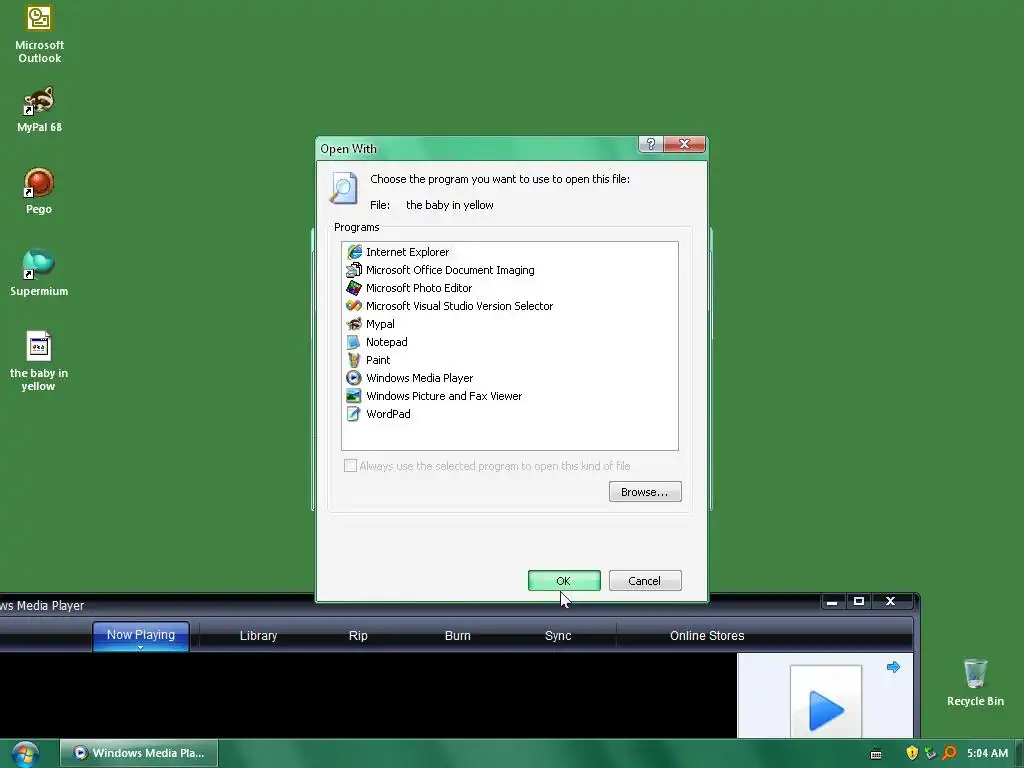Maximize the Windows Media Player window
The image size is (1024, 768).
859,601
